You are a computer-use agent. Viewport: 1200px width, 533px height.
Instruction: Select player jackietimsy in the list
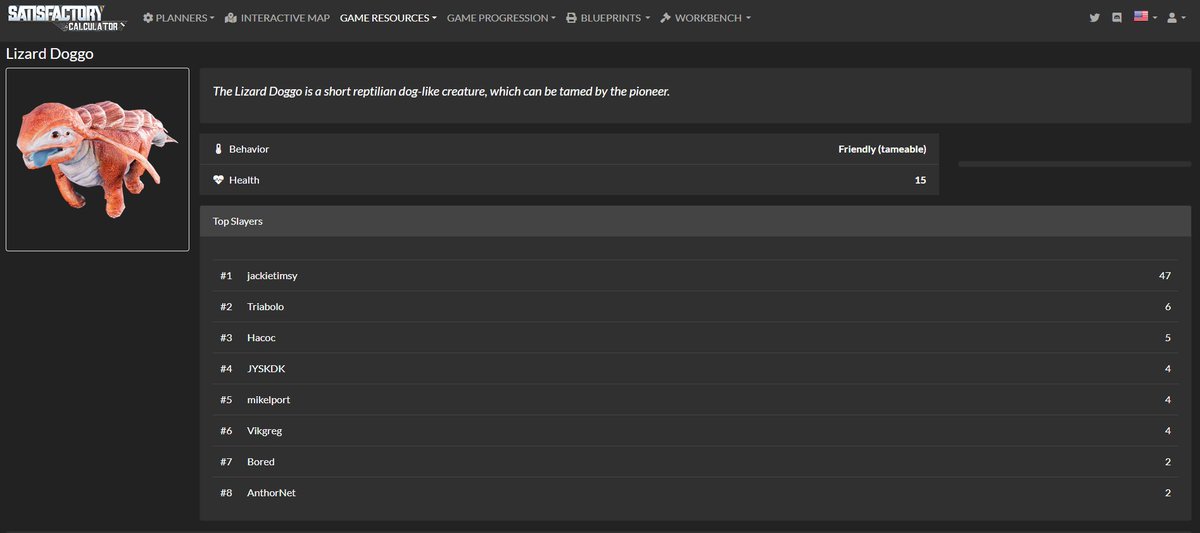pyautogui.click(x=272, y=275)
